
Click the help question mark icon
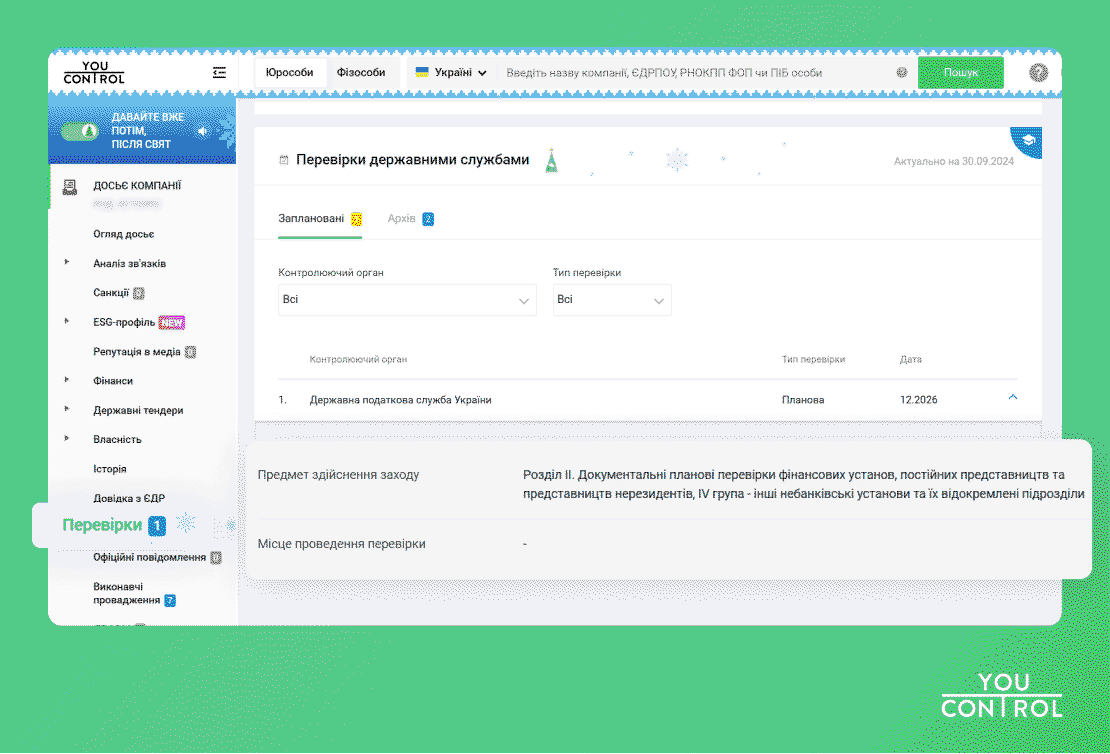pos(1038,73)
